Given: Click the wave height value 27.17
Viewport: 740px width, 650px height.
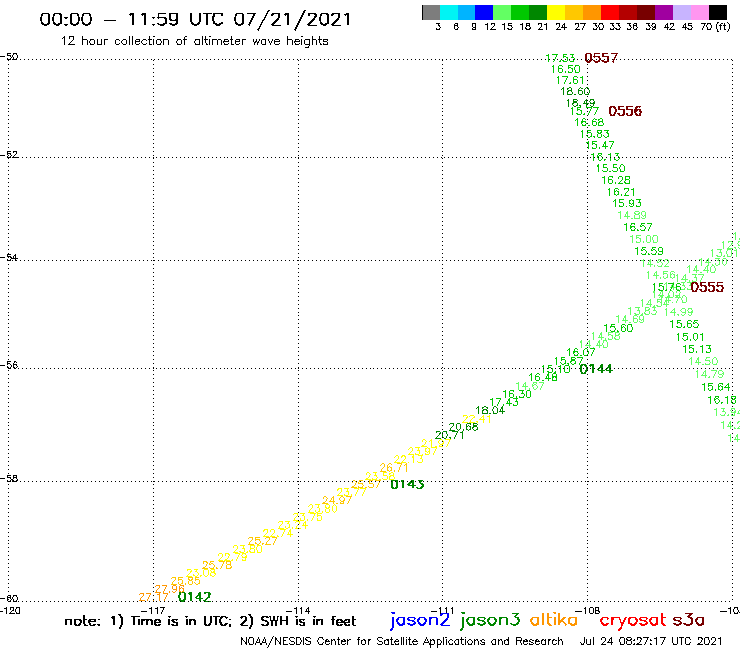Looking at the screenshot, I should coord(153,598).
